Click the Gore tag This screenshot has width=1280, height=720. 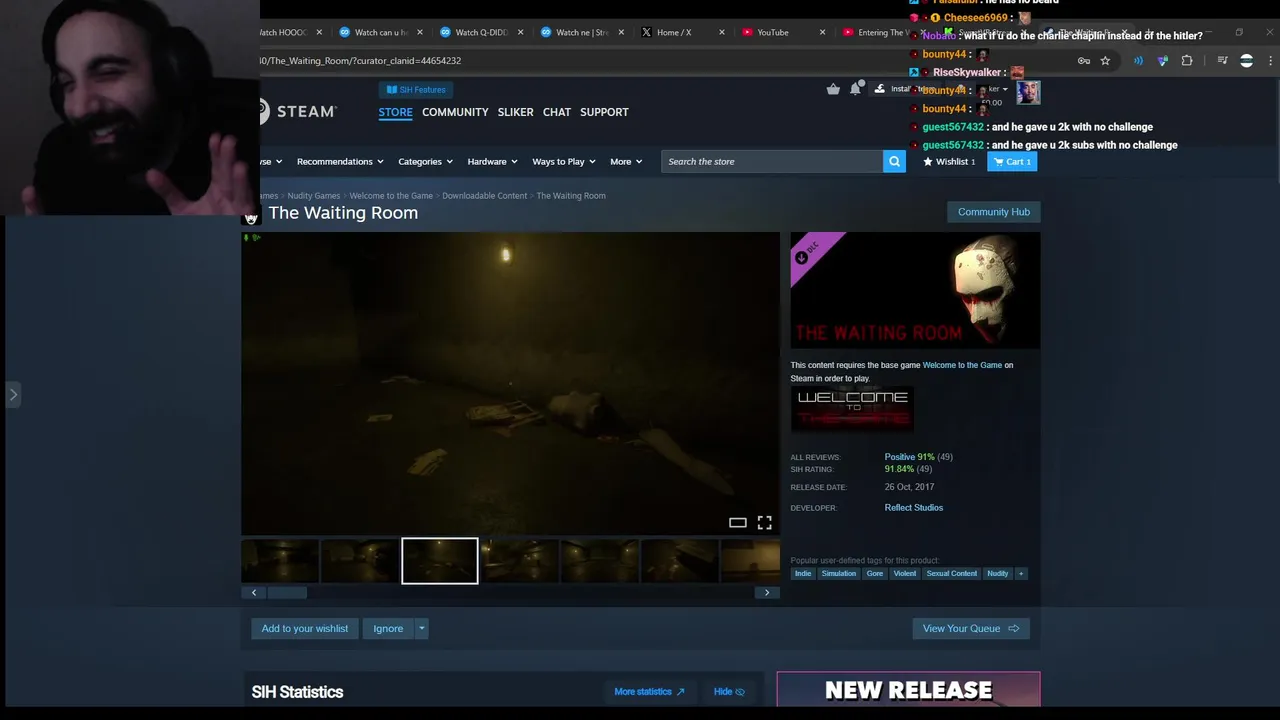875,573
